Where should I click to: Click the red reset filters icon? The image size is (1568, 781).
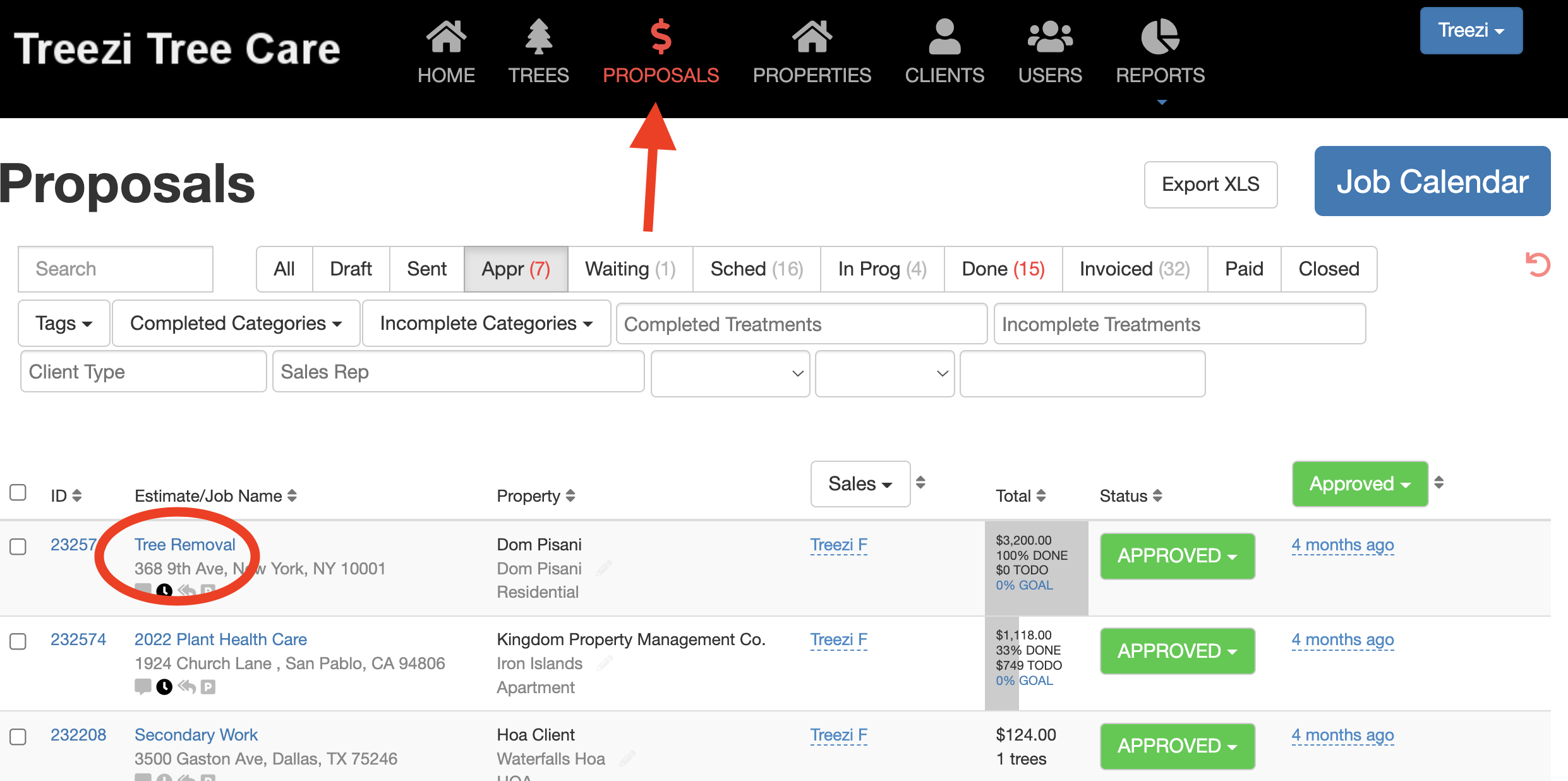click(1537, 265)
